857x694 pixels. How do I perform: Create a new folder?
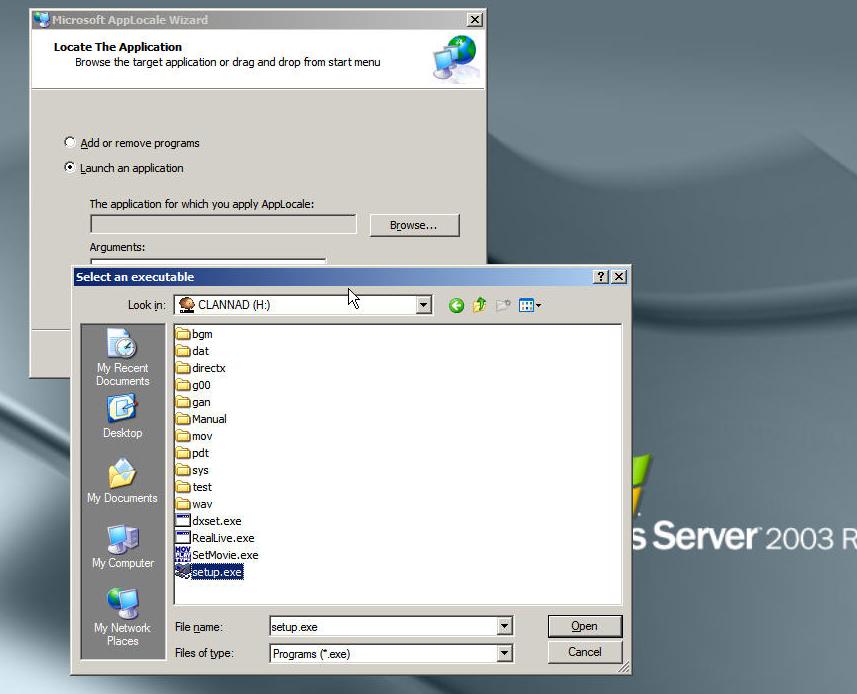pyautogui.click(x=503, y=305)
